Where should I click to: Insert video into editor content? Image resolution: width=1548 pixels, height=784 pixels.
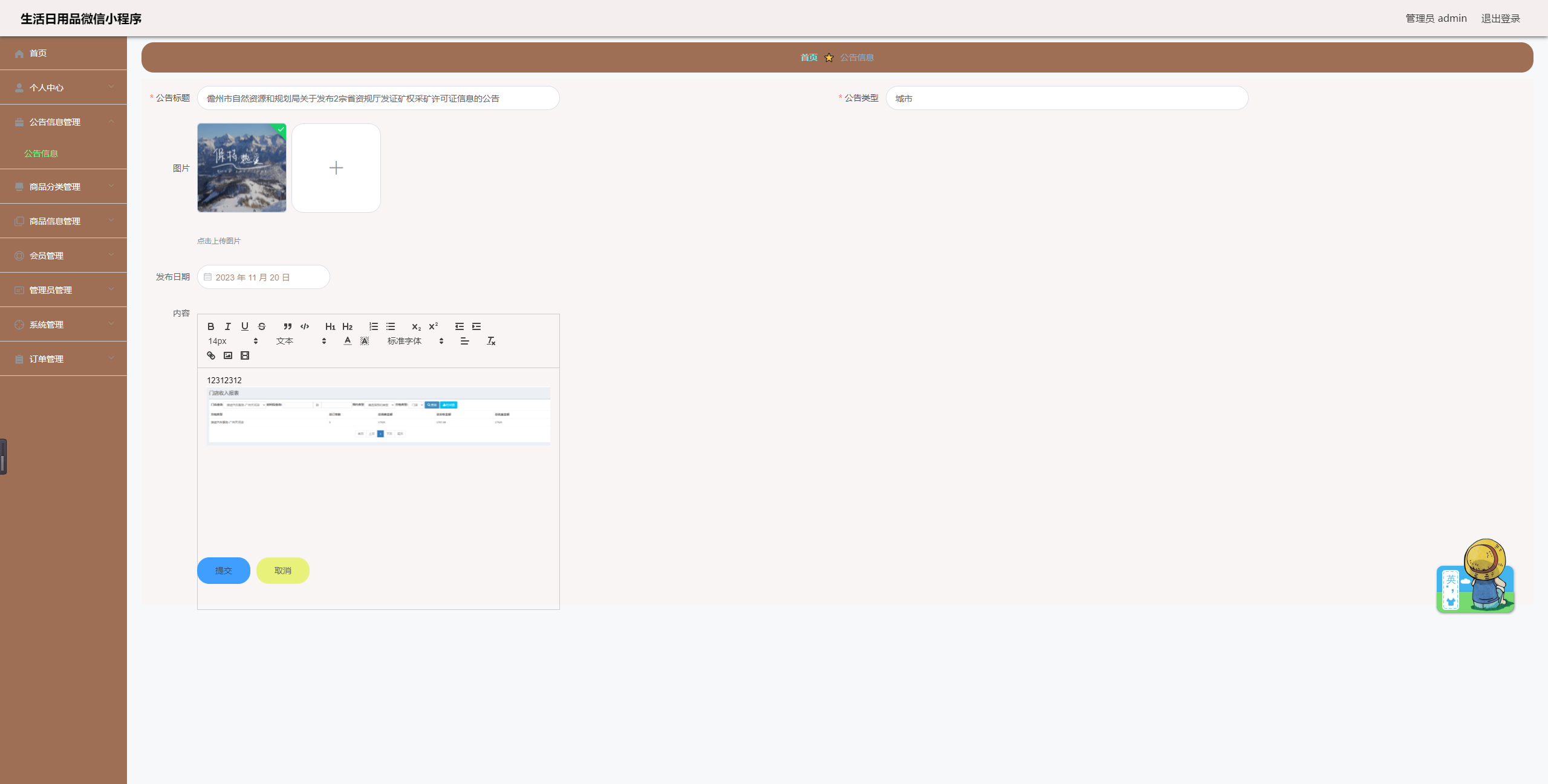coord(245,355)
